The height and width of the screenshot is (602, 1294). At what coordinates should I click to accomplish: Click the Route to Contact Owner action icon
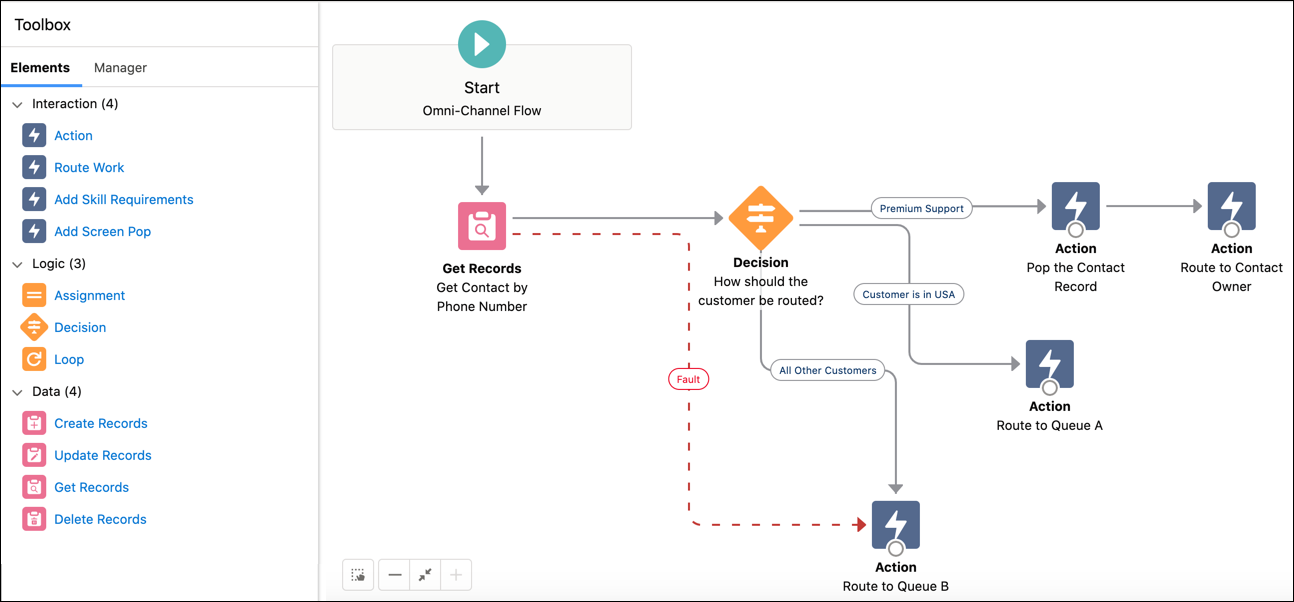click(1231, 207)
